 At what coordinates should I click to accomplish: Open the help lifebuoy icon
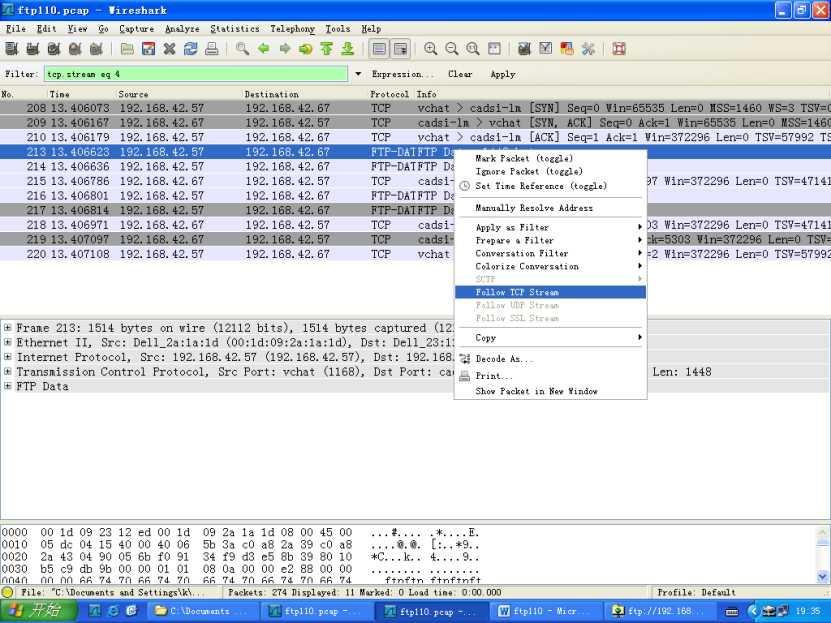(x=619, y=49)
